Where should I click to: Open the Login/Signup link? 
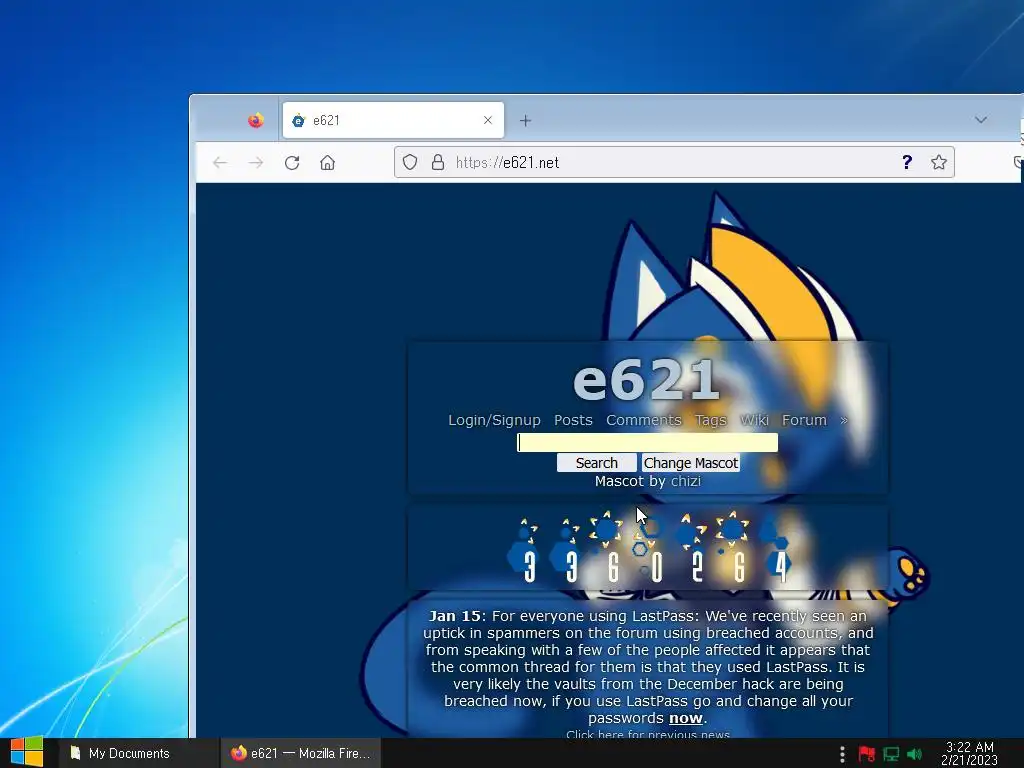(x=494, y=420)
